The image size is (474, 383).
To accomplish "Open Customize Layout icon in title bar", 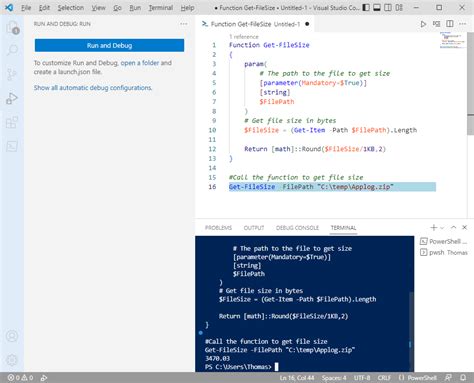I will 399,7.
